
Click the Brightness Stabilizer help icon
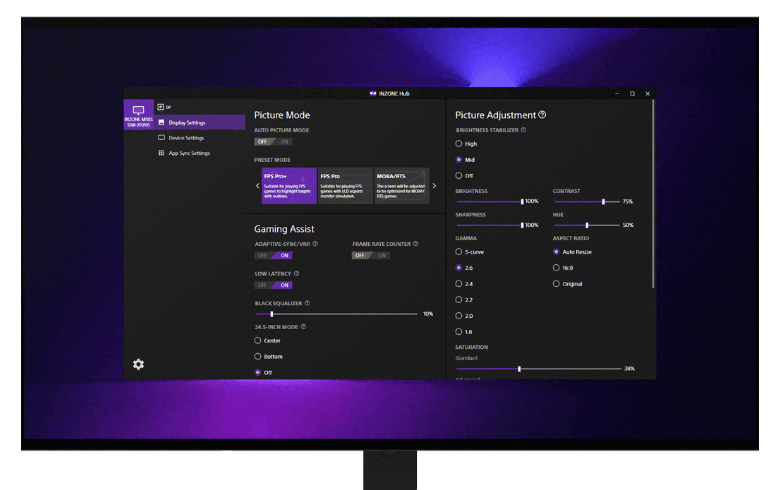[523, 130]
